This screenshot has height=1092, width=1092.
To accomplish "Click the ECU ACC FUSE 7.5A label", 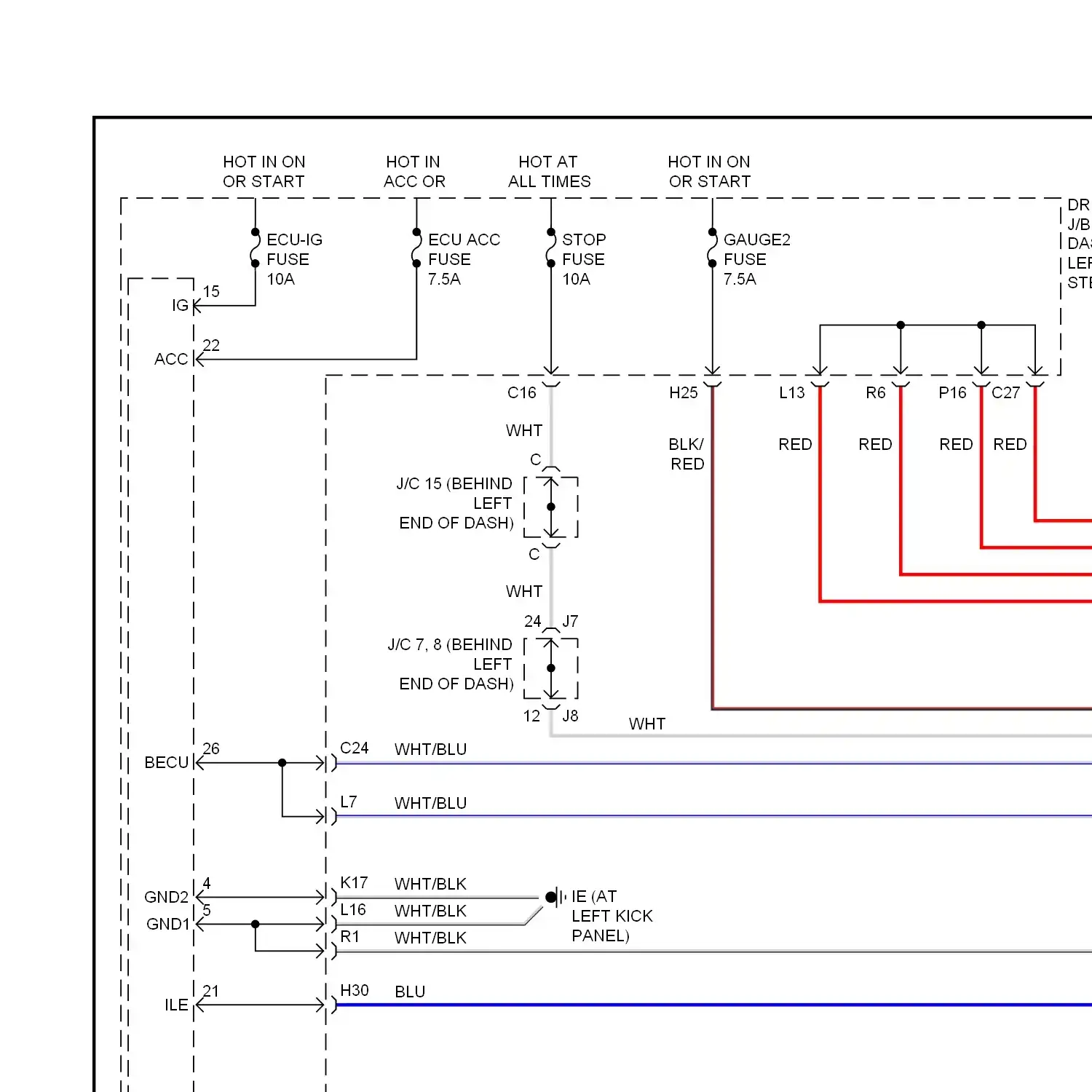I will point(464,259).
